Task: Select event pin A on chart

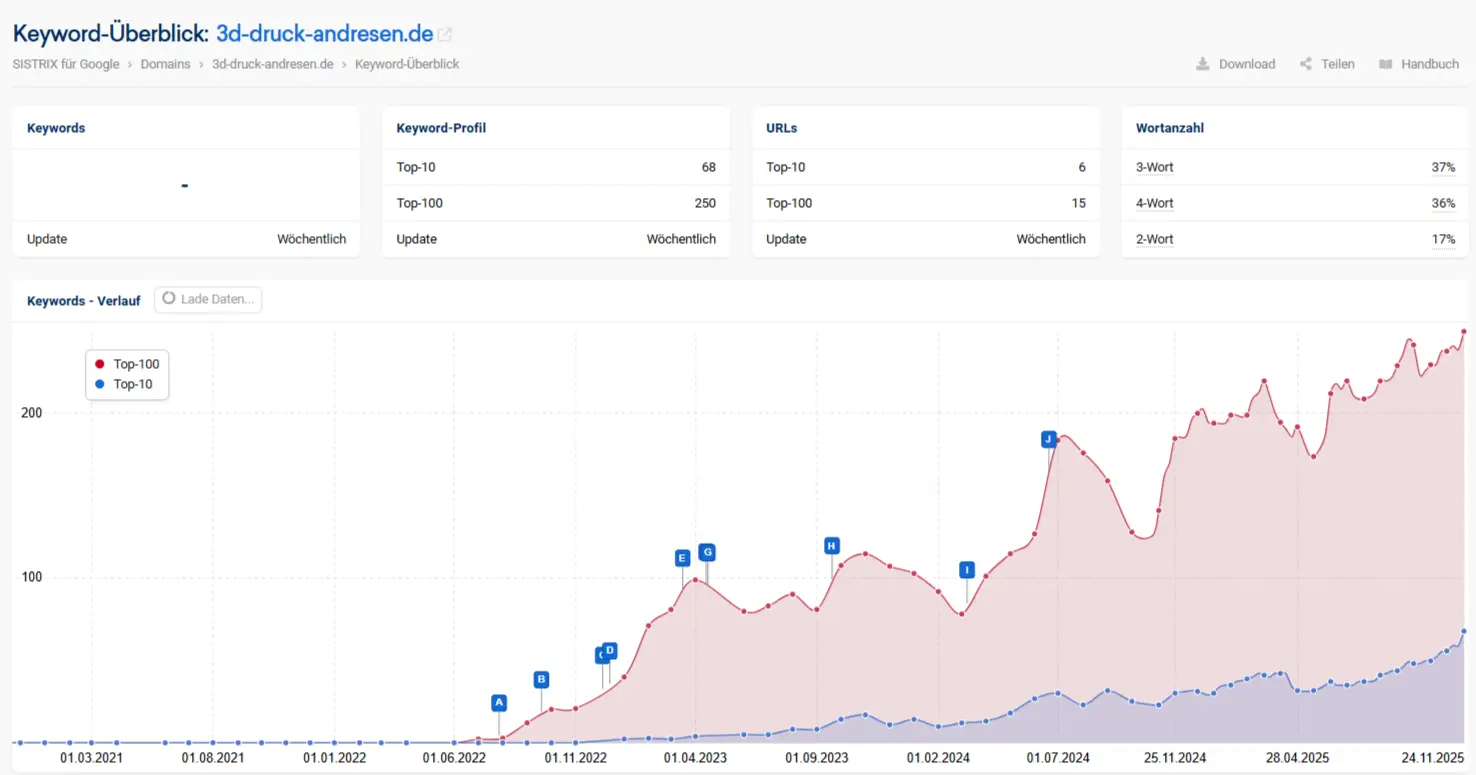Action: pos(499,703)
